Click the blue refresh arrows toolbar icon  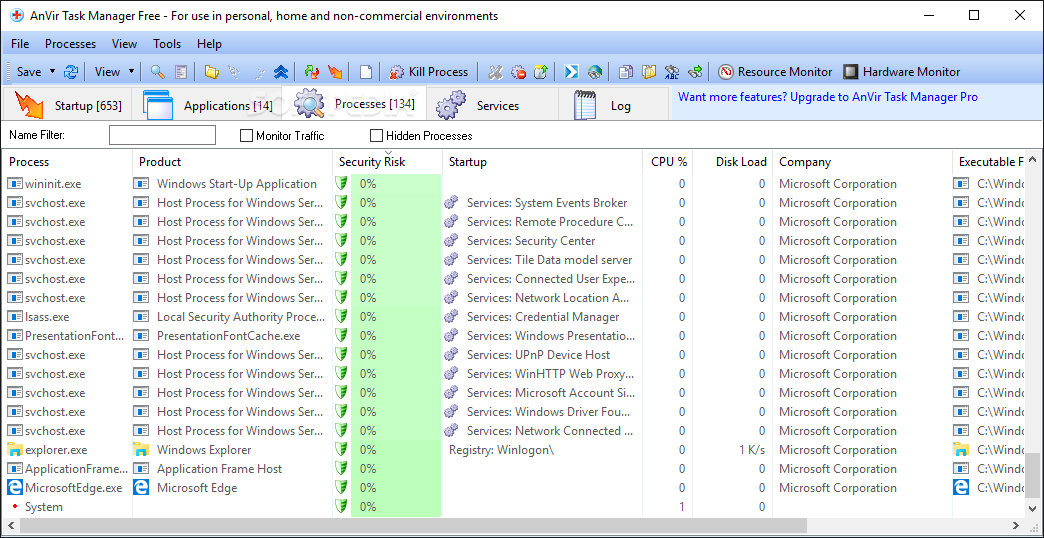(x=71, y=72)
